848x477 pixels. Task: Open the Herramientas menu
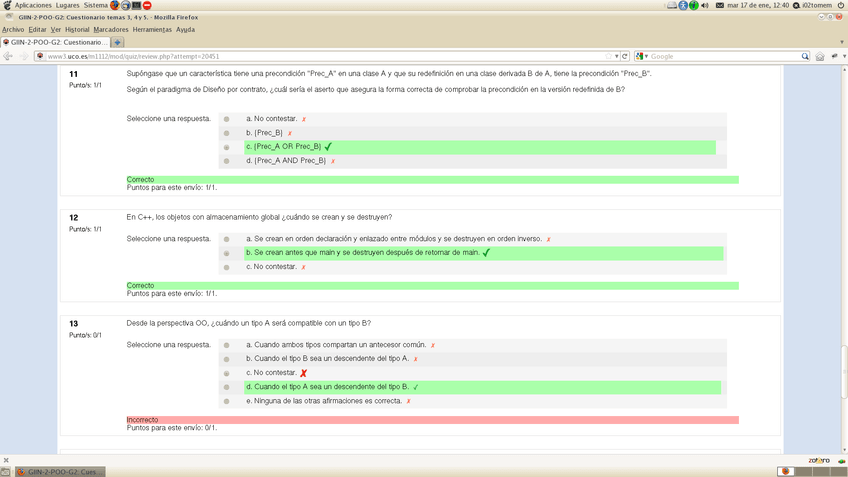coord(152,29)
